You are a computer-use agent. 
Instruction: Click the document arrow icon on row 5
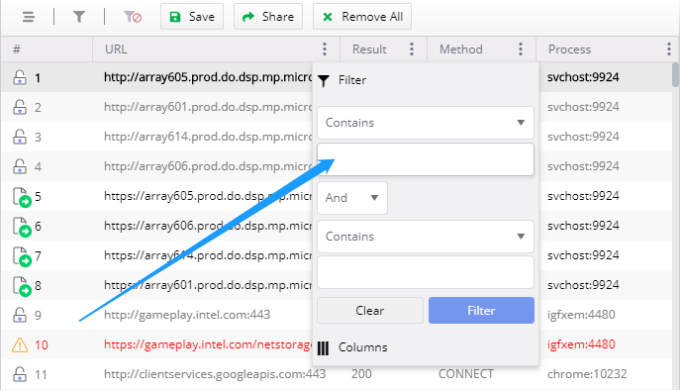pos(22,197)
